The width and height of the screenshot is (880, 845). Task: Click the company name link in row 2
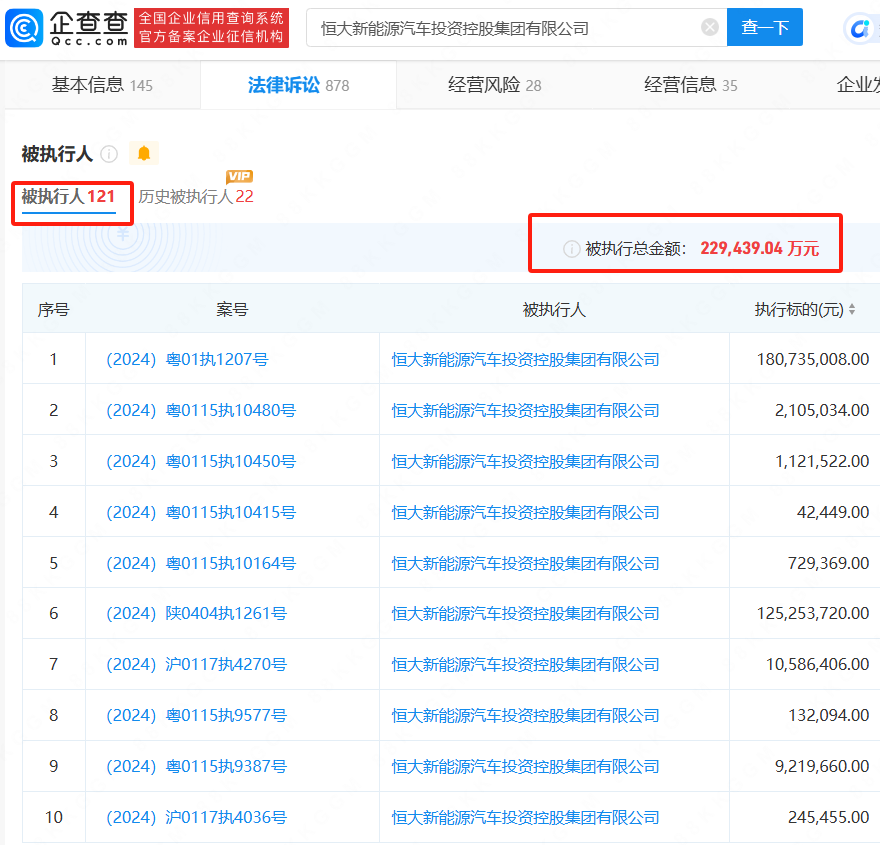525,410
